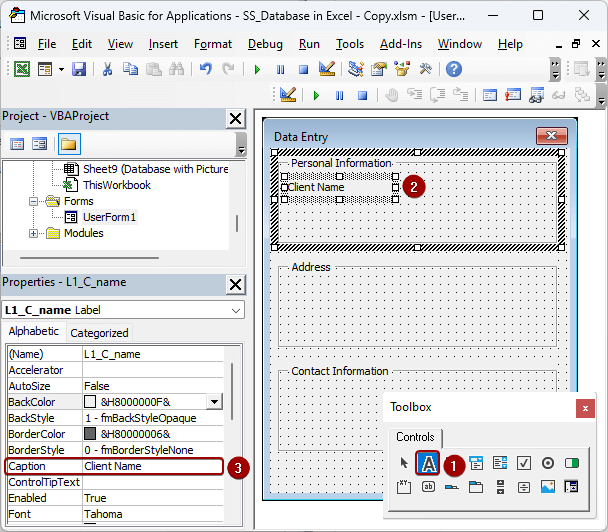Viewport: 608px width, 532px height.
Task: Toggle Design Mode in the Debug toolbar
Action: (288, 95)
